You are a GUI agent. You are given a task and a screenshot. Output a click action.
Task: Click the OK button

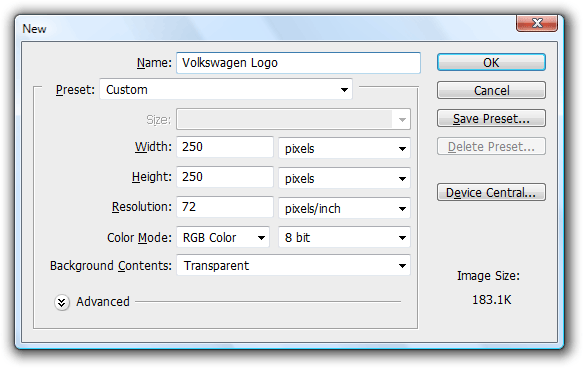(x=491, y=62)
